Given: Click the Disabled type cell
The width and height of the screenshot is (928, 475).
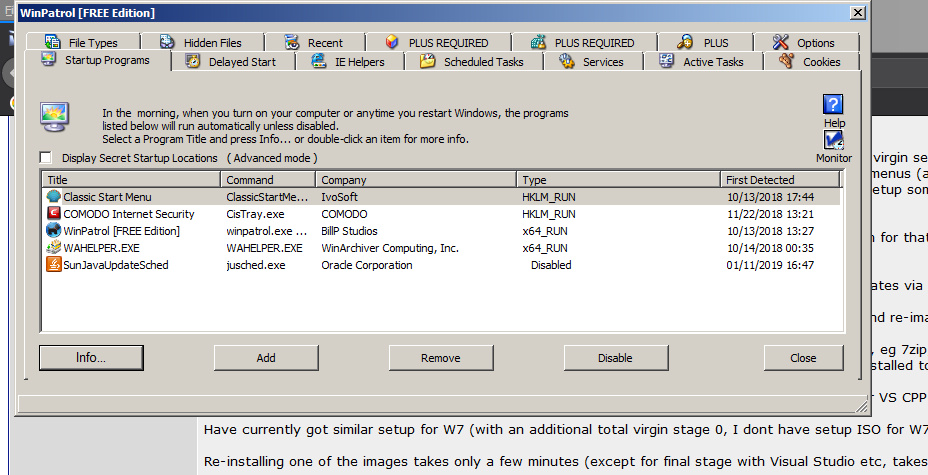Looking at the screenshot, I should click(551, 266).
